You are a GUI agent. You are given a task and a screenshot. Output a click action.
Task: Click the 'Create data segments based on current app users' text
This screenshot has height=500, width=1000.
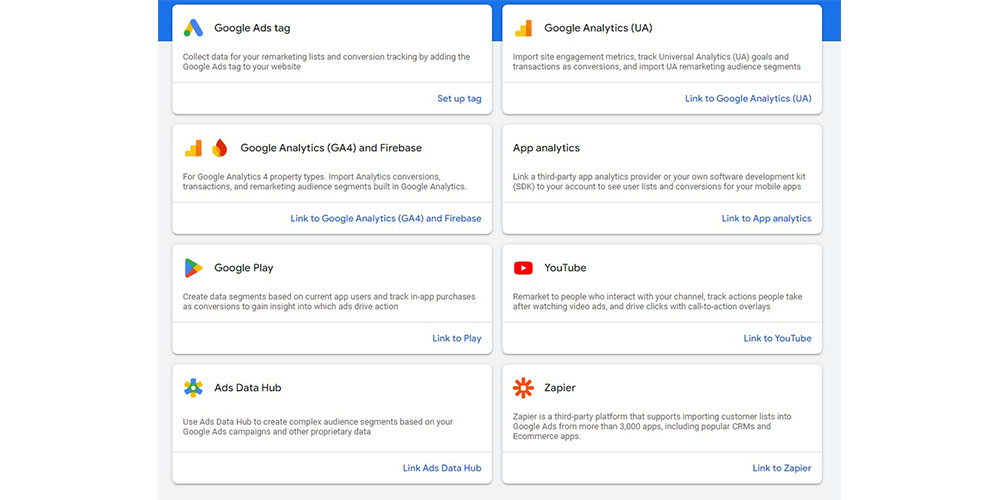[329, 302]
